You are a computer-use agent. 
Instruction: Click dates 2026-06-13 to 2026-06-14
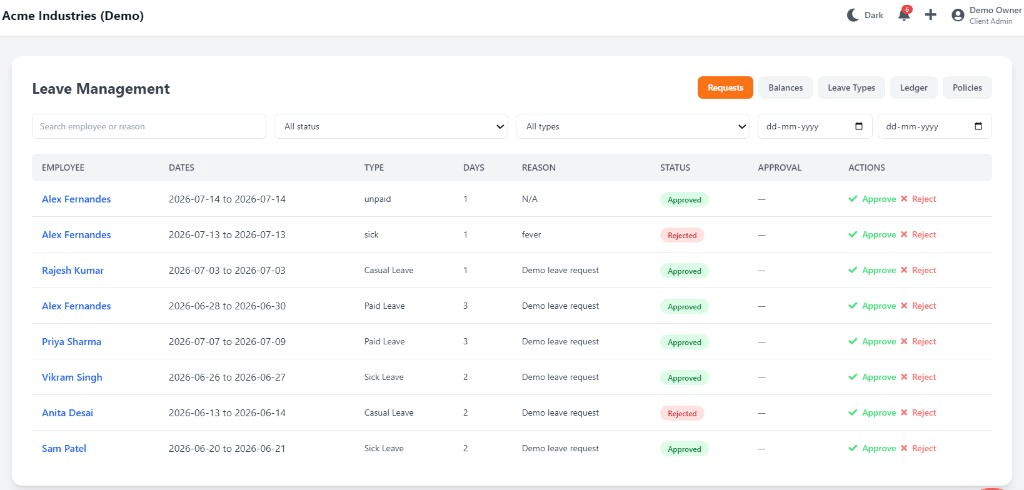pos(227,413)
